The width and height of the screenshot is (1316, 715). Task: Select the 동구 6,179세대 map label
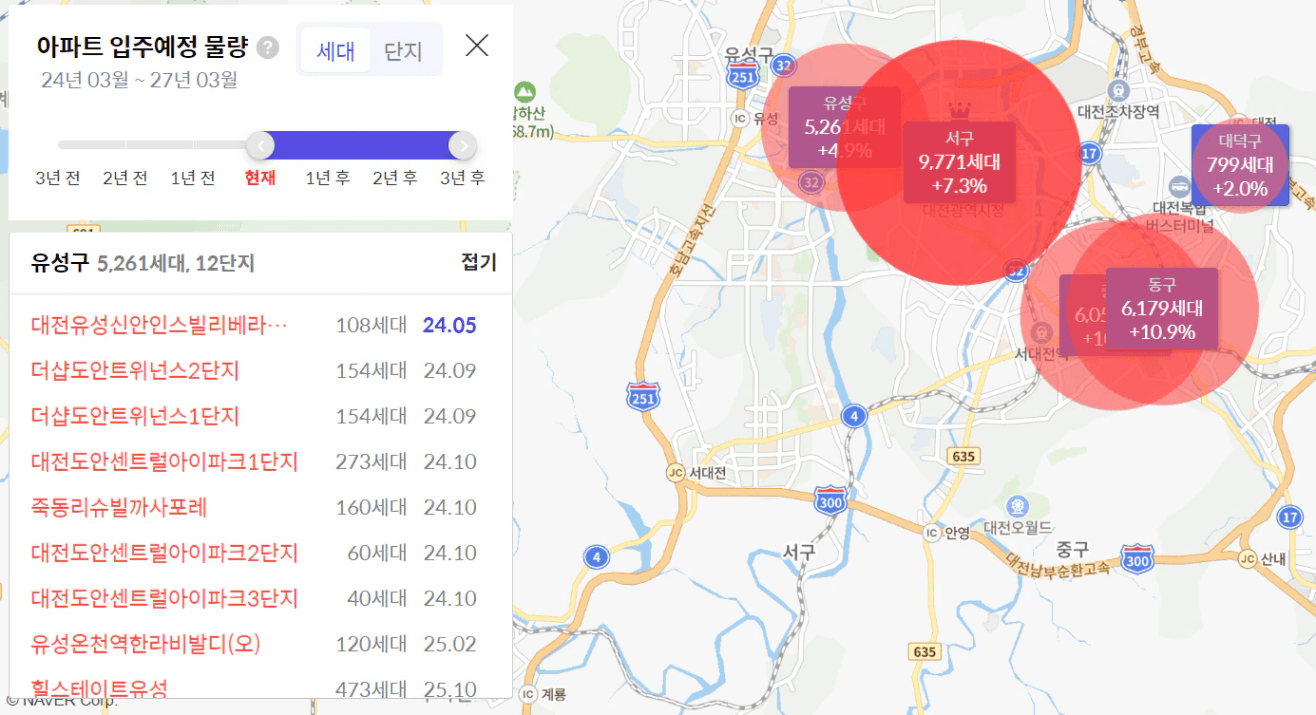pyautogui.click(x=1162, y=308)
